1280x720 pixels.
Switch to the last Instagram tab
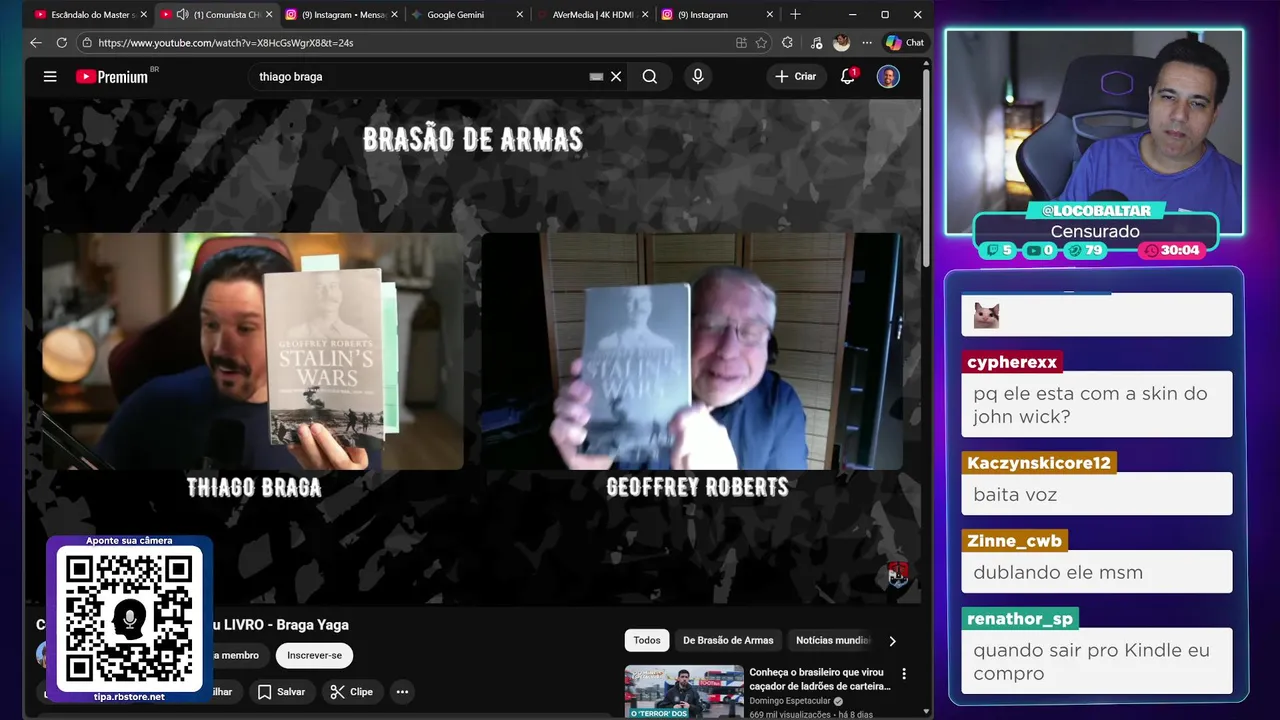(x=717, y=15)
